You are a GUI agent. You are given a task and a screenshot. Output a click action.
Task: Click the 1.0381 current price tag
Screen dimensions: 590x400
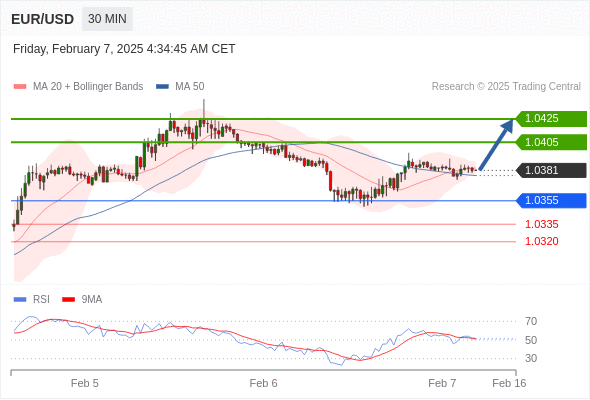click(551, 170)
